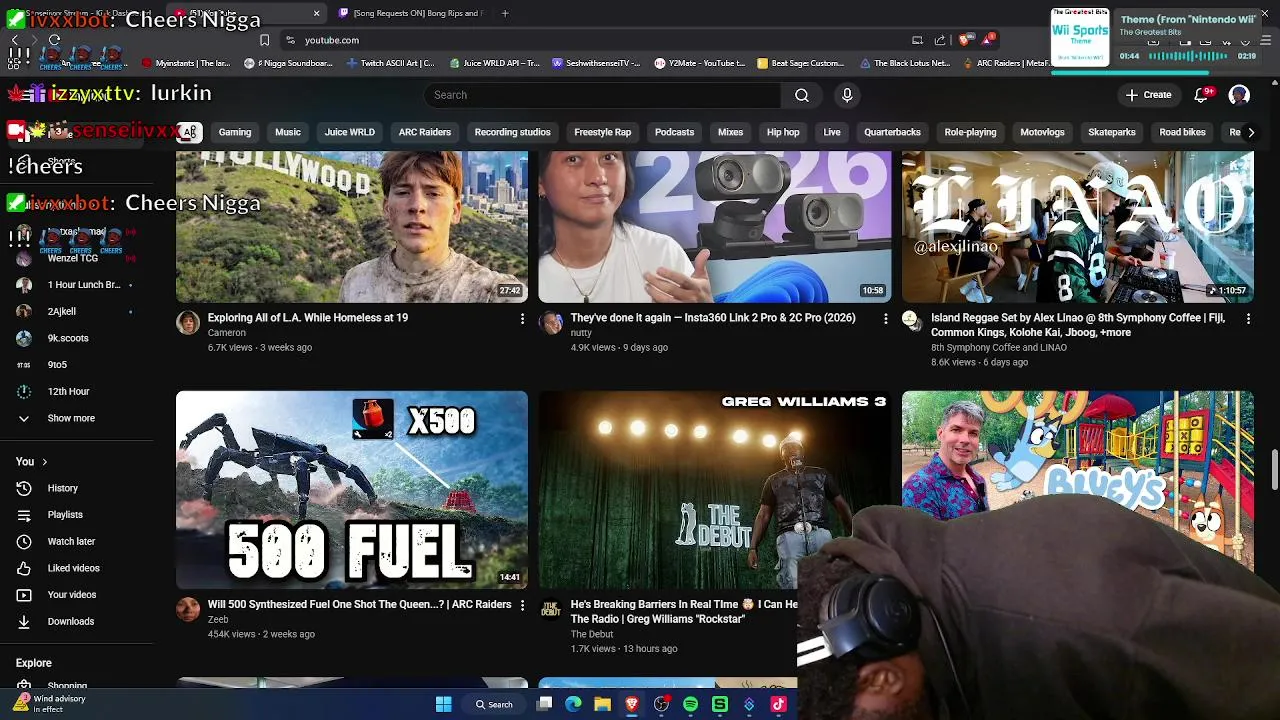Open TikTok app from the taskbar
Screen dimensions: 1280x720
coord(778,705)
